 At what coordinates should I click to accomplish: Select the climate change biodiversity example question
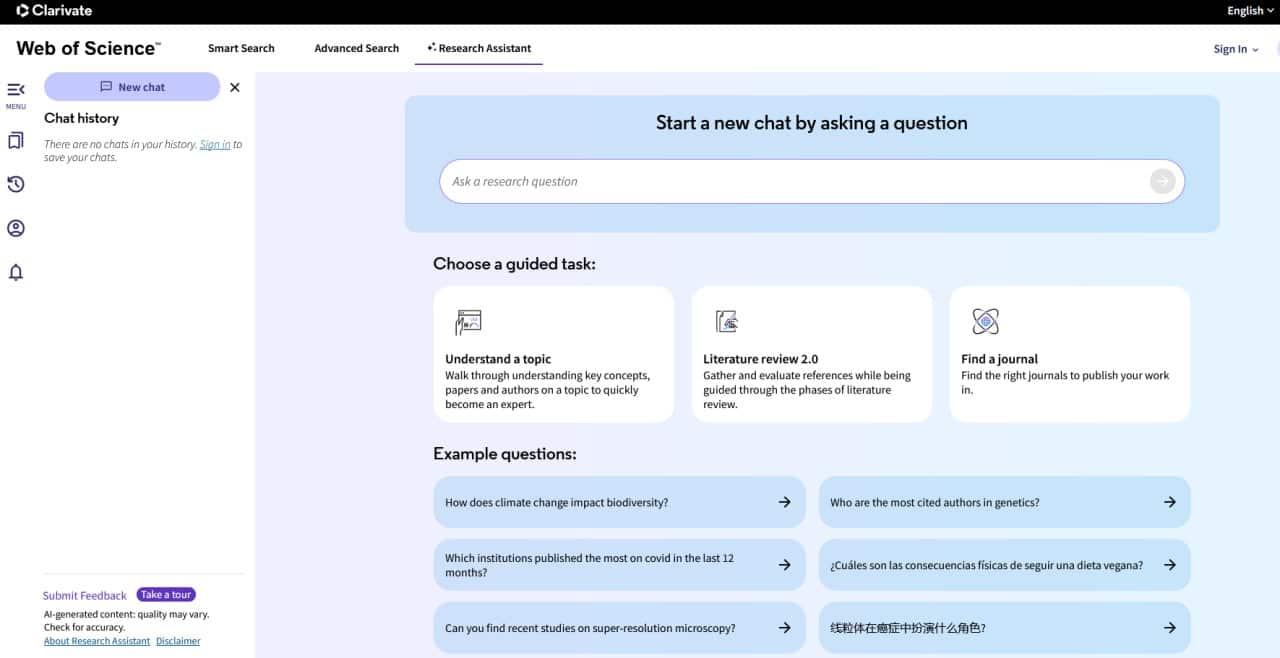pyautogui.click(x=618, y=502)
